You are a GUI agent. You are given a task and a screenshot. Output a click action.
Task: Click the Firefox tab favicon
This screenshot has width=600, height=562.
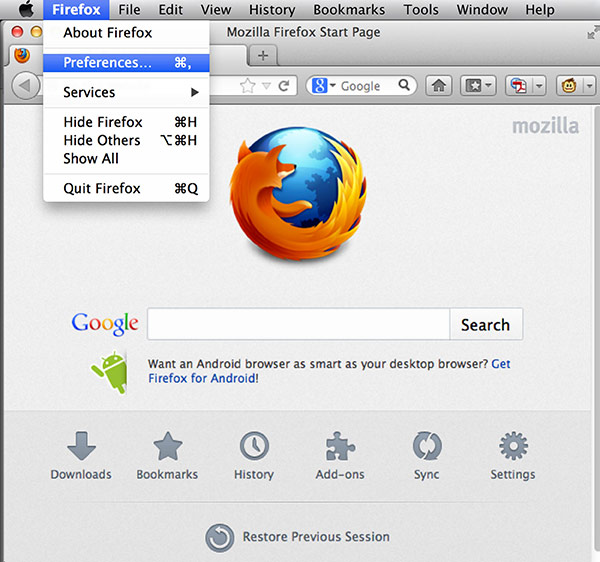[22, 55]
